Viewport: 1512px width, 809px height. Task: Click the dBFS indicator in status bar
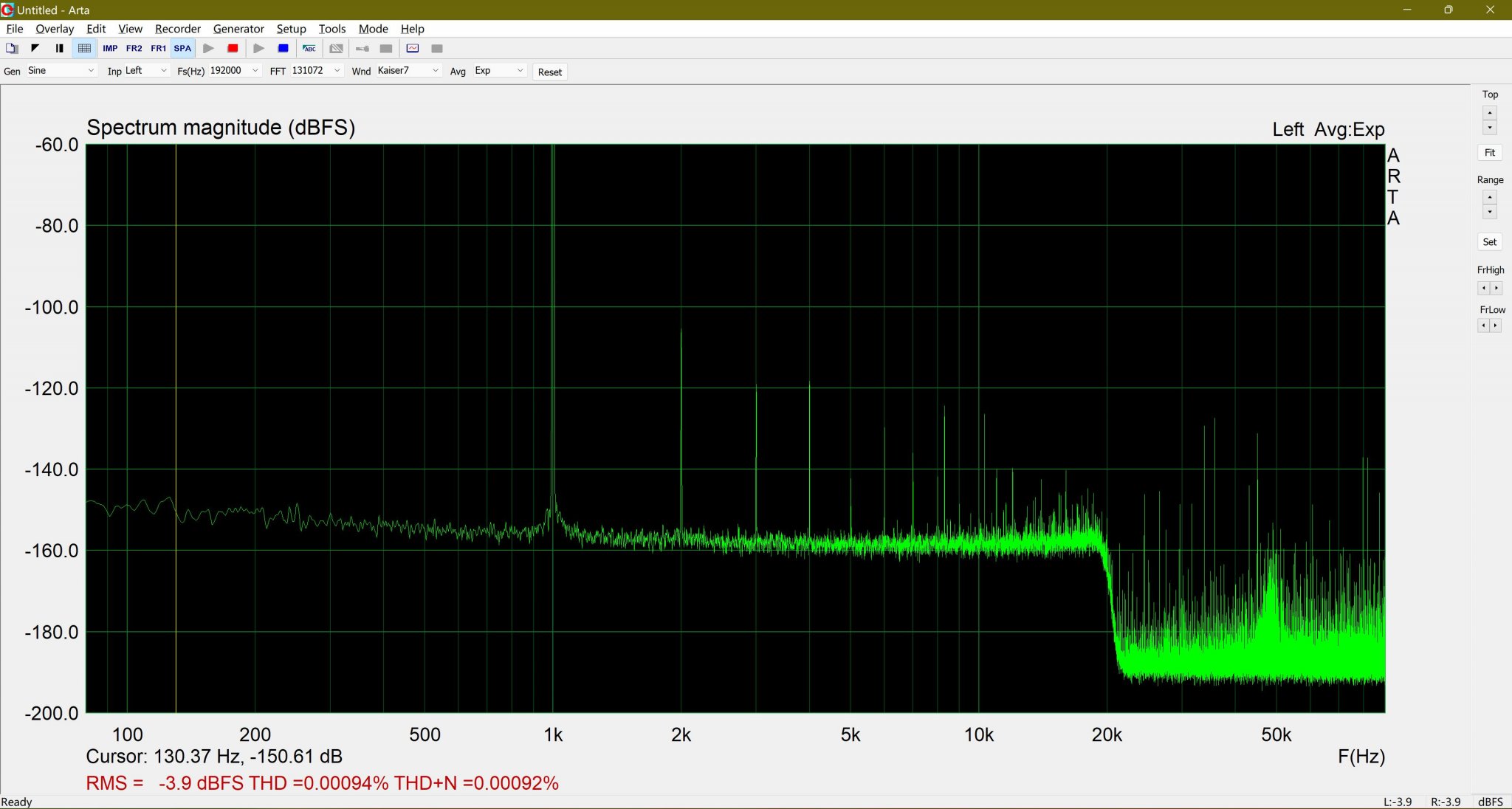1491,802
